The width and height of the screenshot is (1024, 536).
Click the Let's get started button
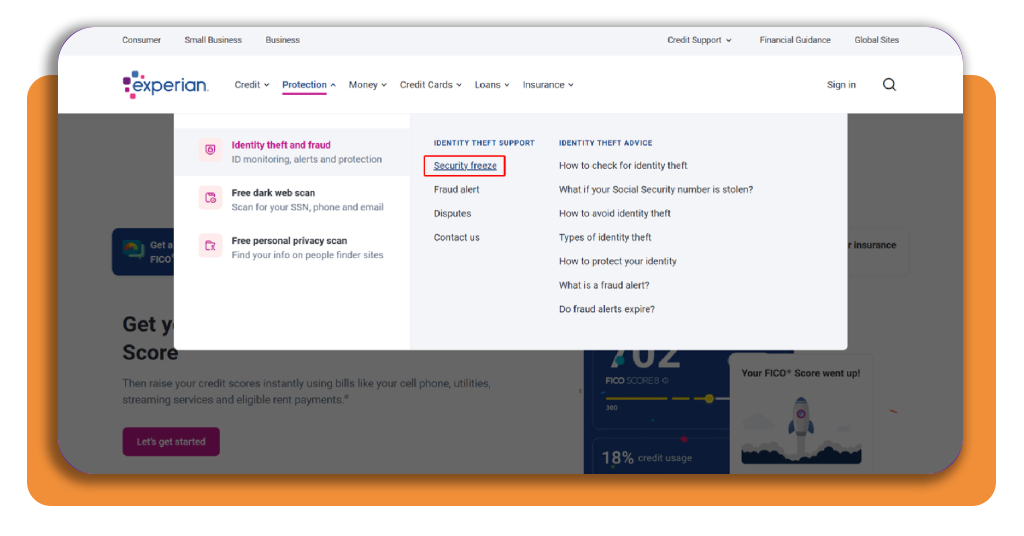pyautogui.click(x=171, y=442)
